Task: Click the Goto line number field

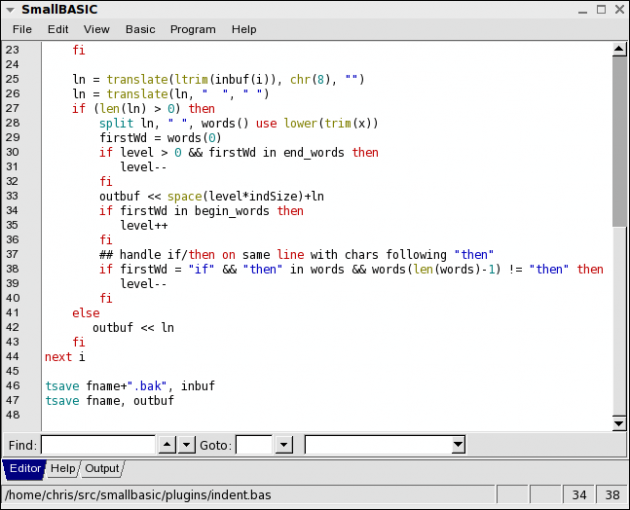Action: [x=254, y=445]
